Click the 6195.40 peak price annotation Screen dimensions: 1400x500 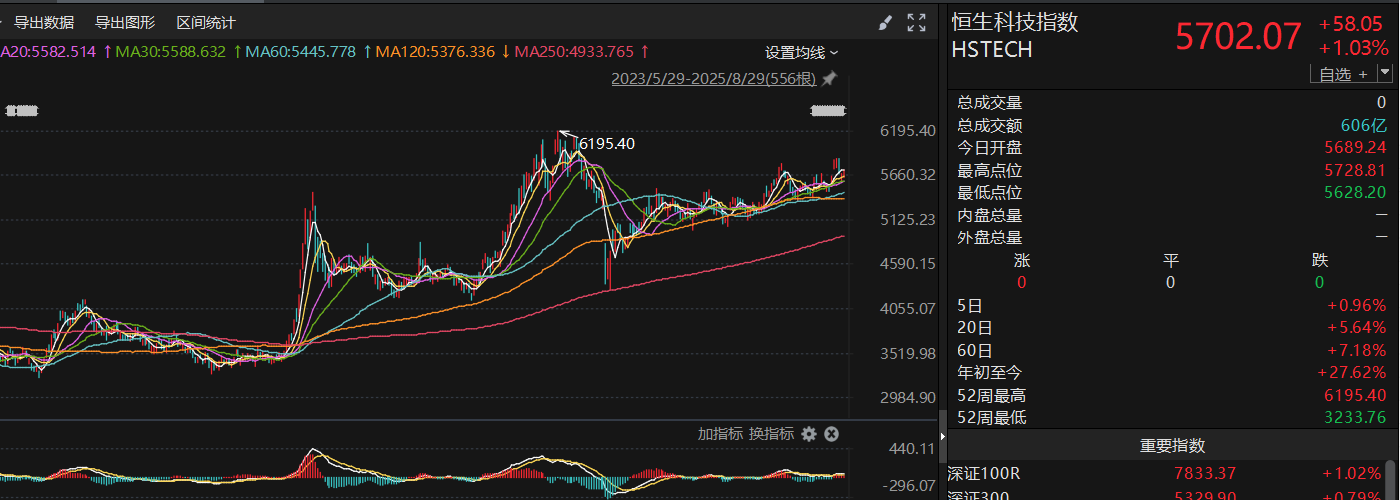[607, 144]
